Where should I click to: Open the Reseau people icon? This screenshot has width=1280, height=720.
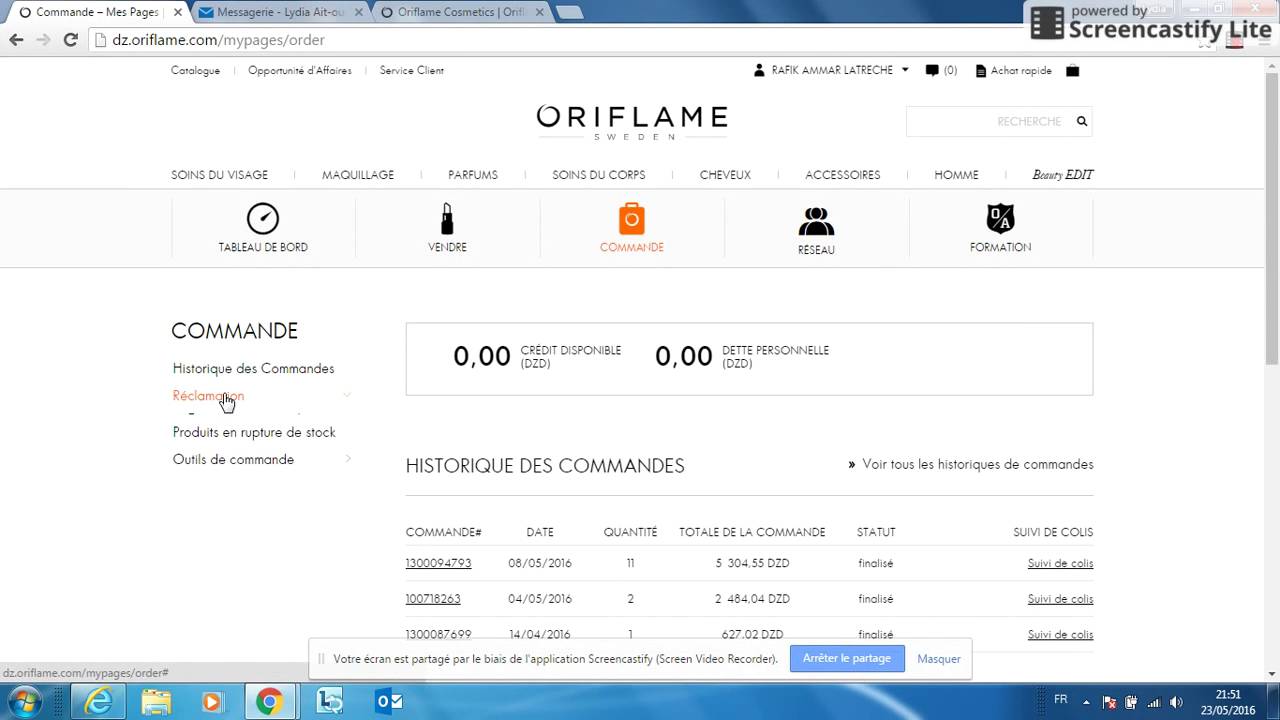tap(816, 221)
